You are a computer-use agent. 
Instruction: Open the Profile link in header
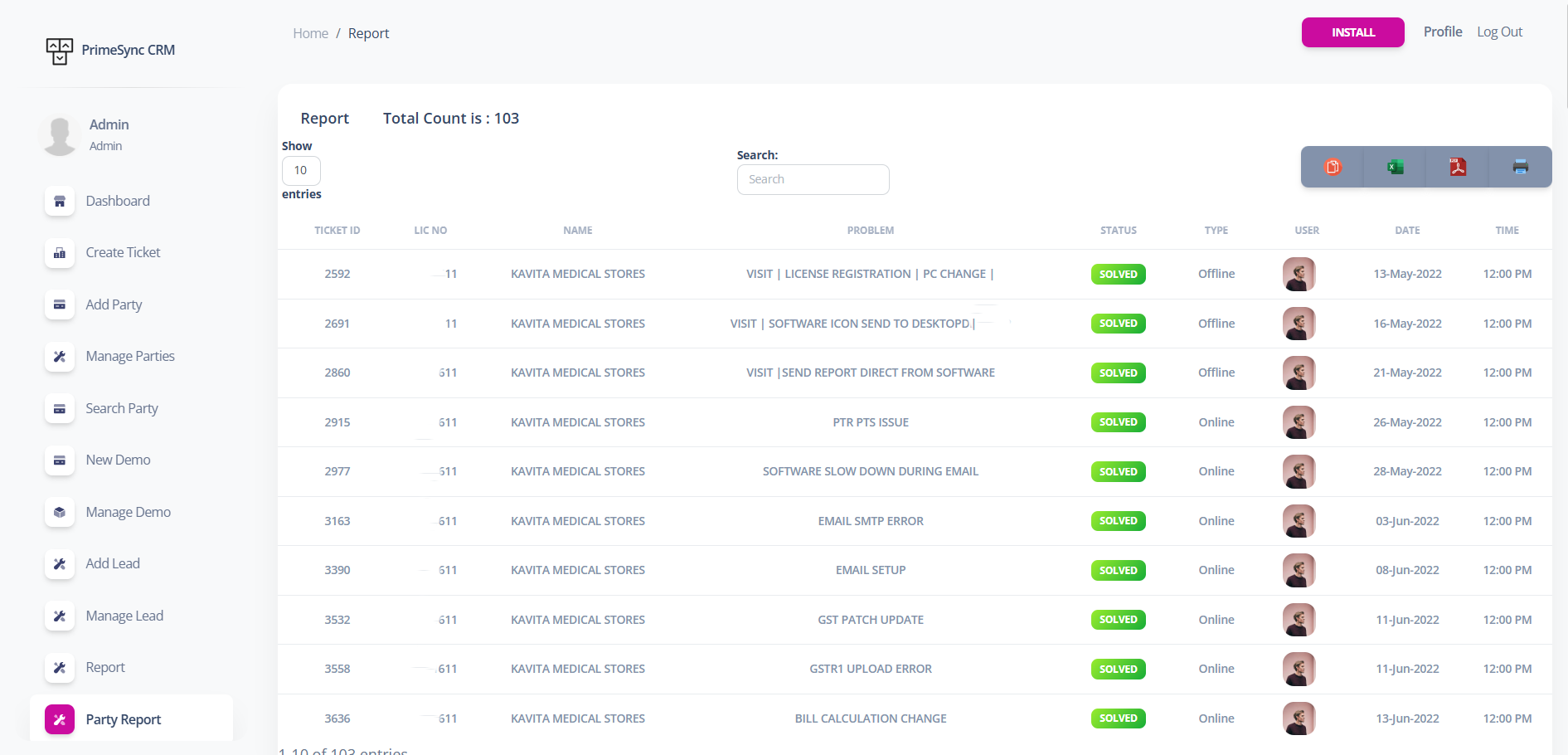pos(1442,32)
